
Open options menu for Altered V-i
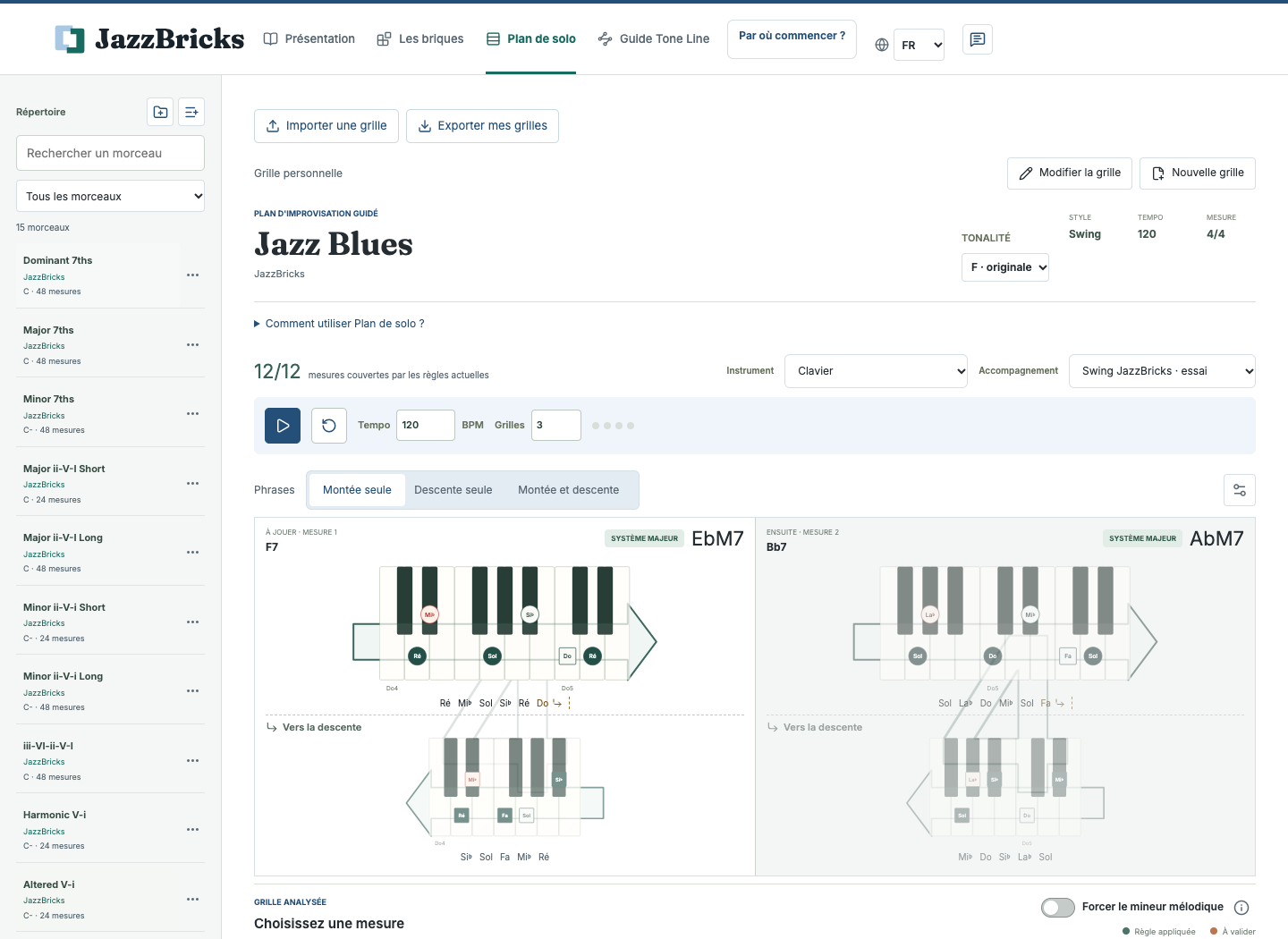pos(192,900)
